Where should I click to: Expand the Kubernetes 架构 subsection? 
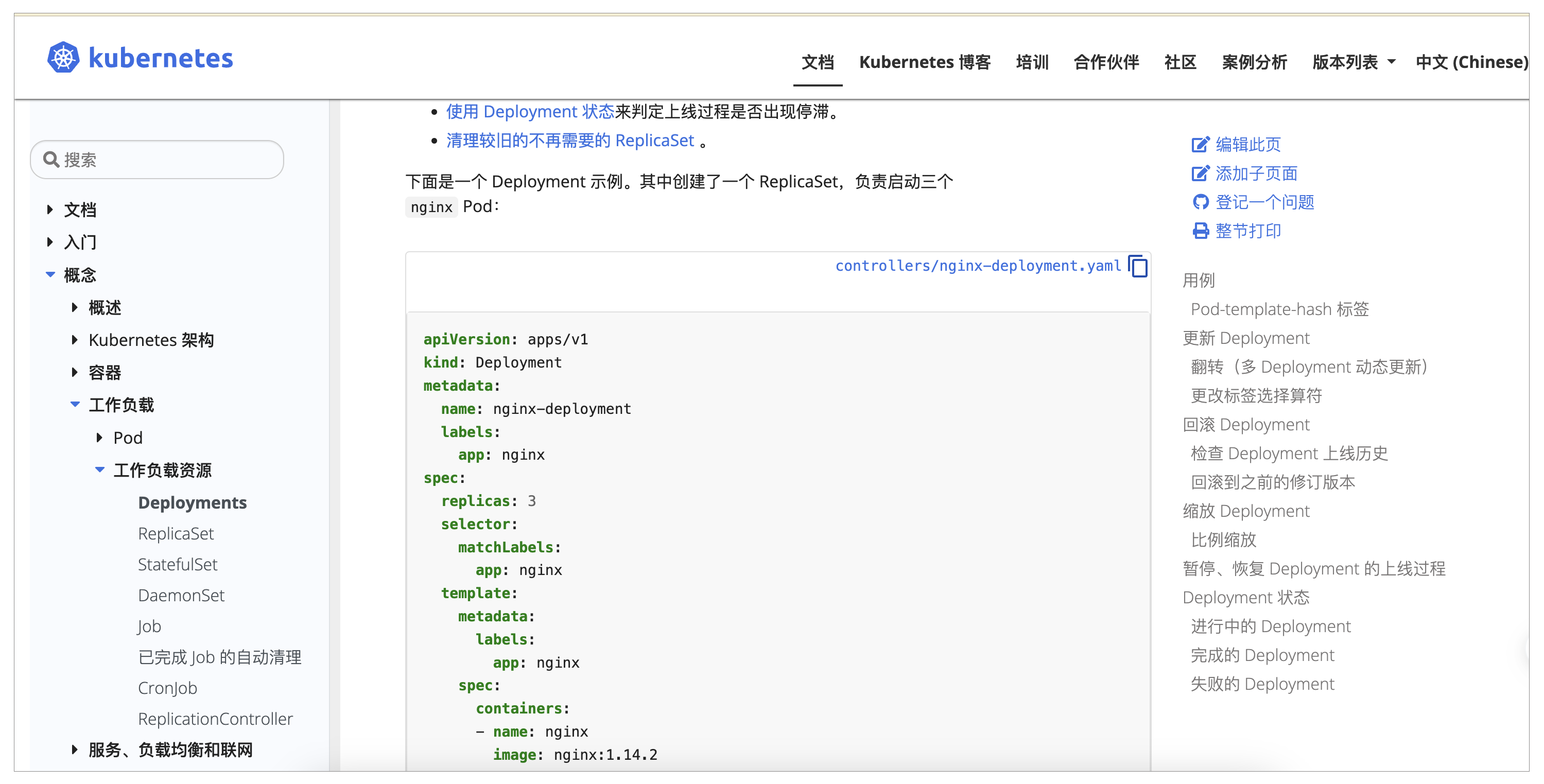point(75,339)
